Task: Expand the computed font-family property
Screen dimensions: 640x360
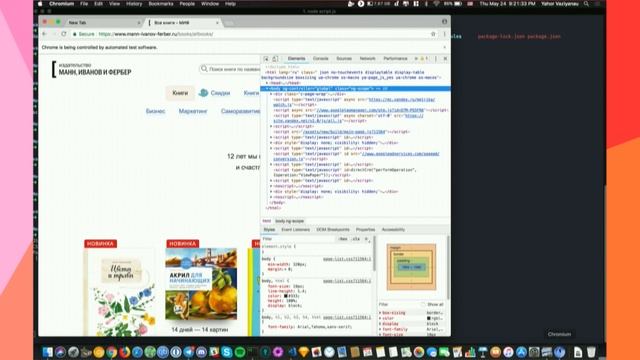Action: [380, 329]
